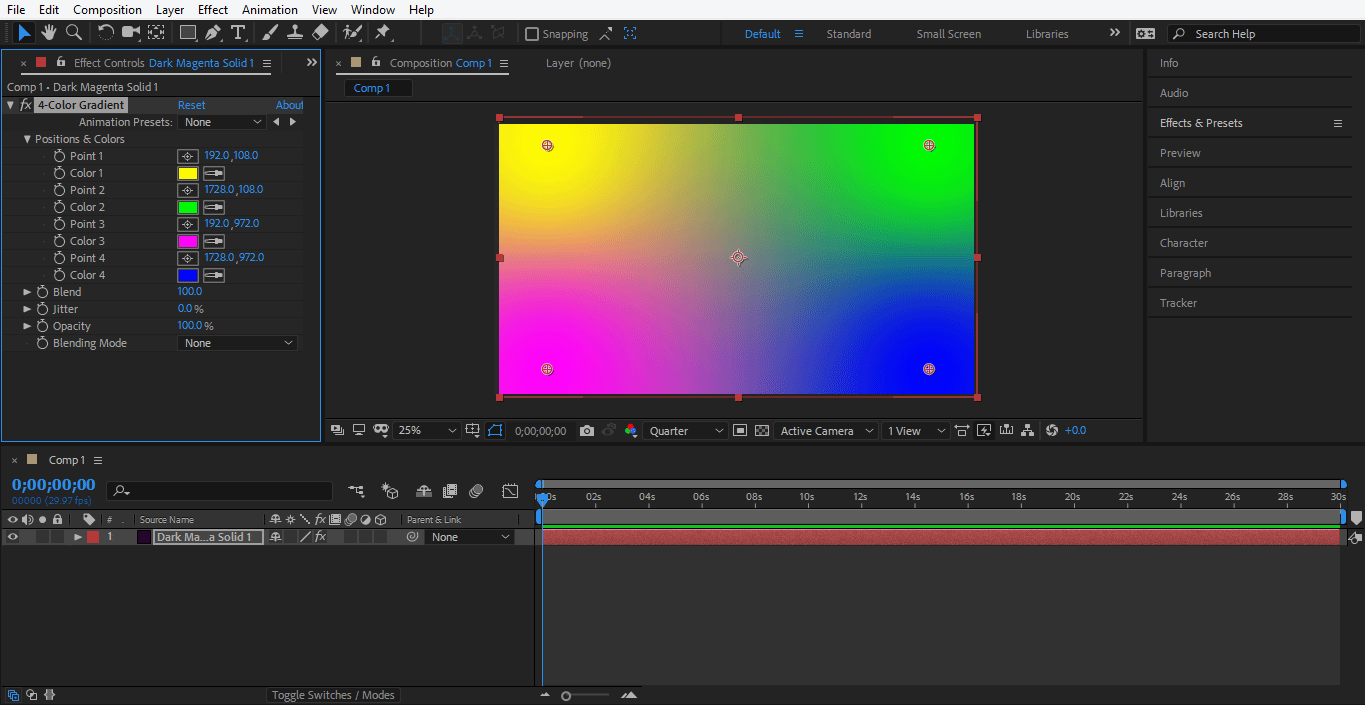Select the Hand tool
The height and width of the screenshot is (705, 1365).
click(x=49, y=33)
